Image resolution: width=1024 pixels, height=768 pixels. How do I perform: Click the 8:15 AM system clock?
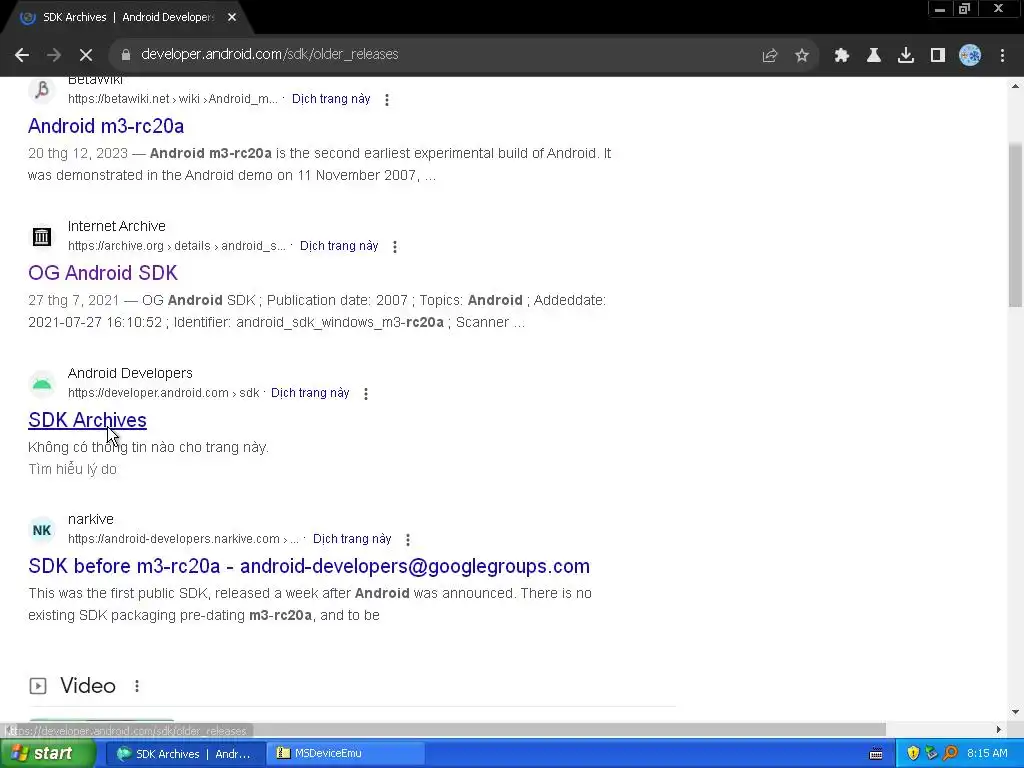987,754
